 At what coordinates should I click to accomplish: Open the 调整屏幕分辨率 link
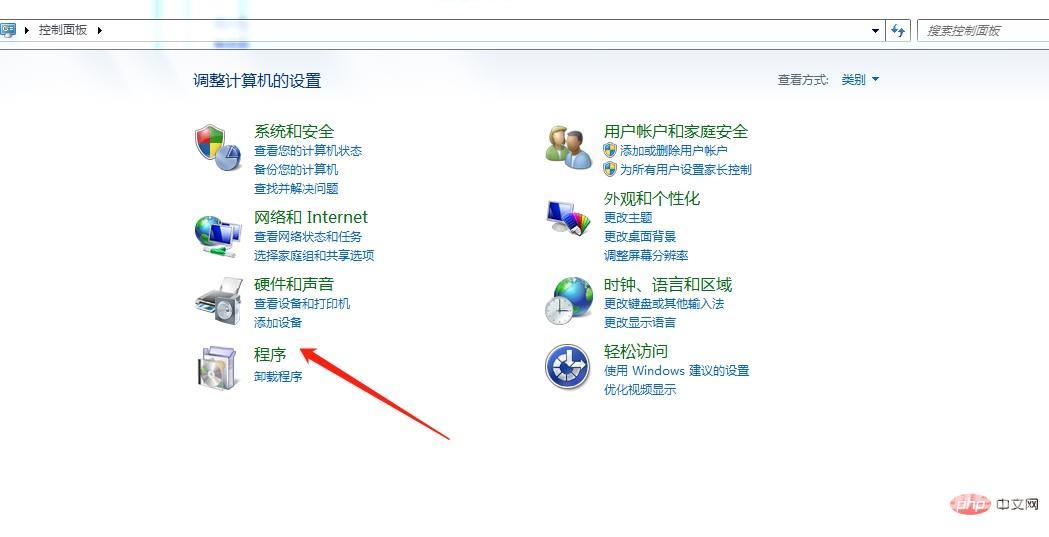646,255
